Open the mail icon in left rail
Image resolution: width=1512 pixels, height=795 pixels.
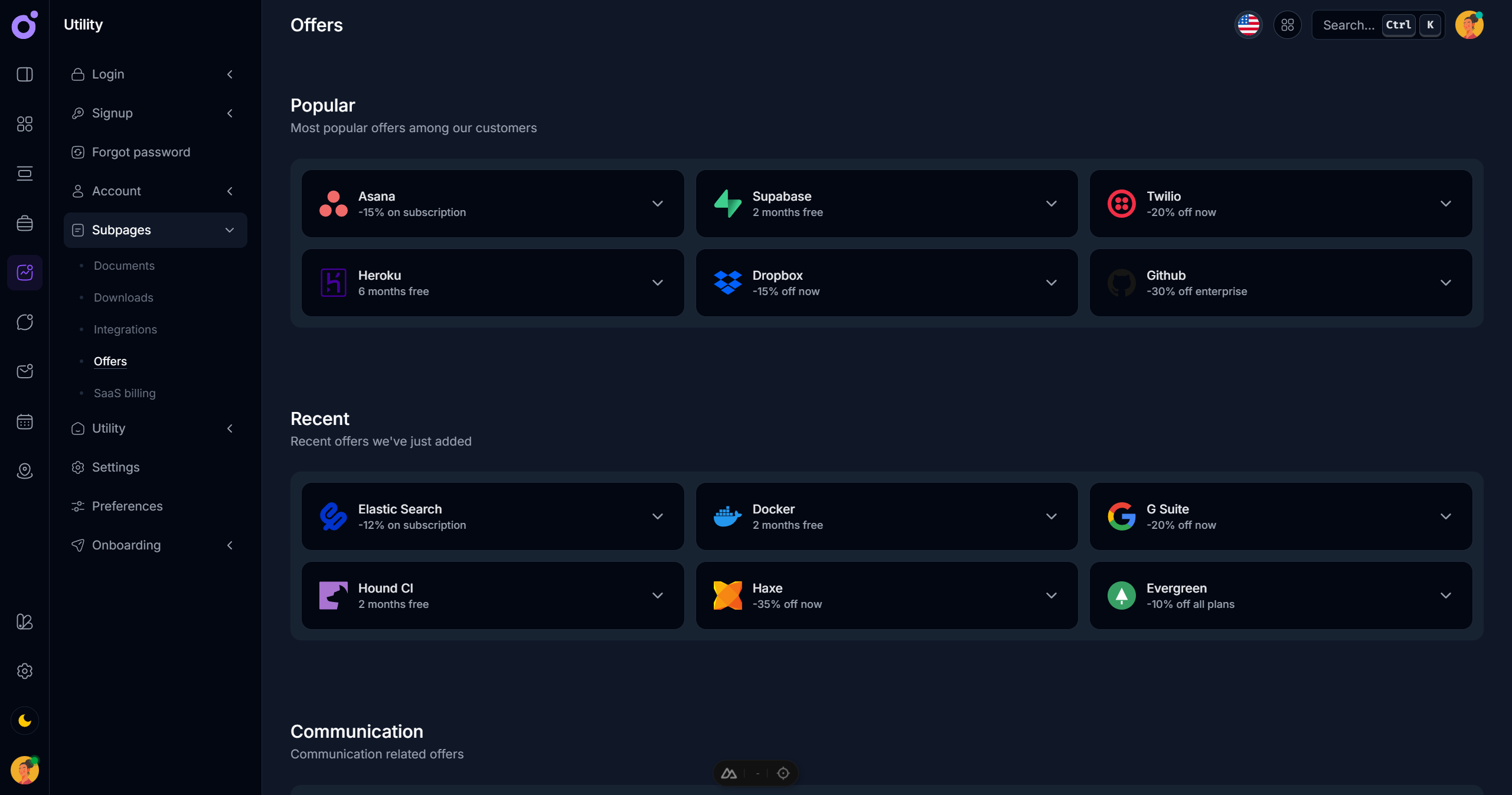24,371
